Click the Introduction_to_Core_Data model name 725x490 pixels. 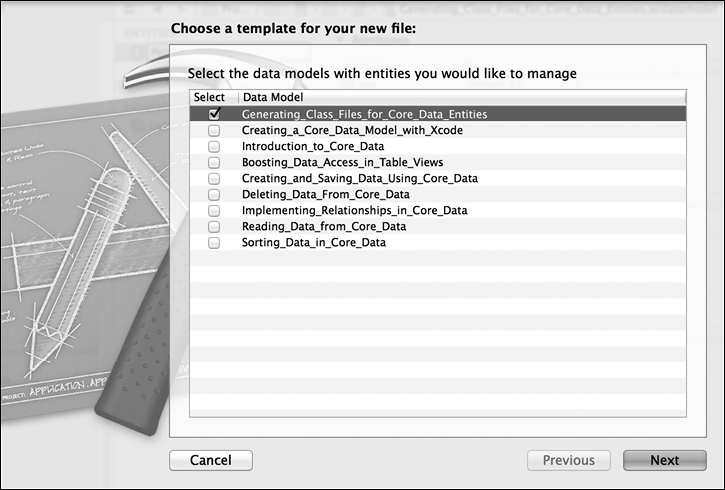click(x=312, y=147)
